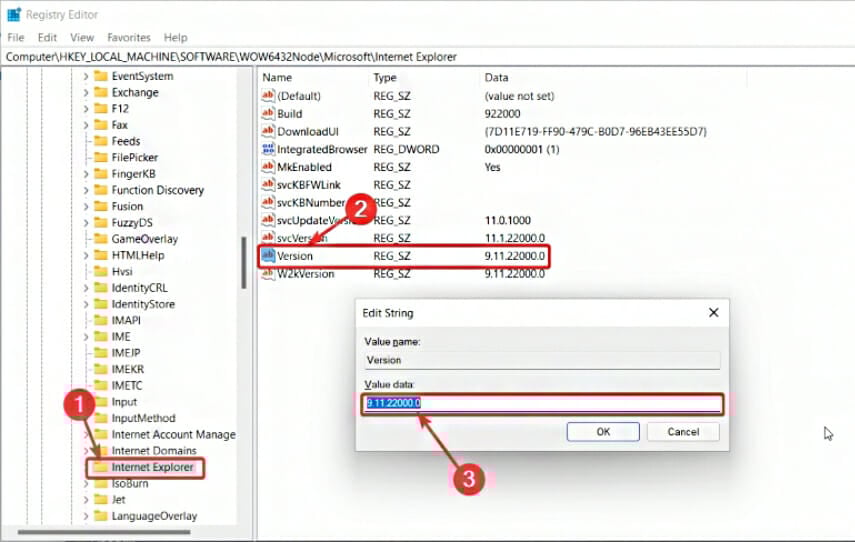This screenshot has width=855, height=542.
Task: Open the Favorites menu
Action: click(x=129, y=37)
